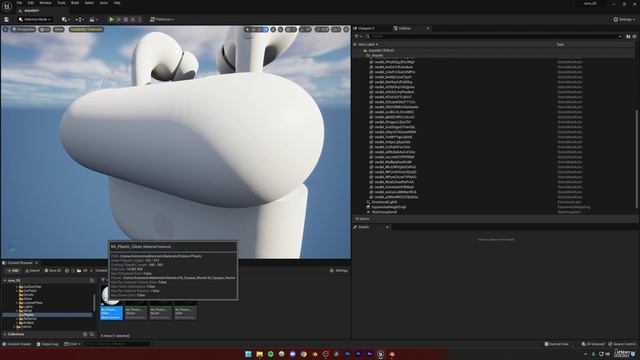Click the Content Browser history icon
This screenshot has width=640, height=360.
[67, 271]
